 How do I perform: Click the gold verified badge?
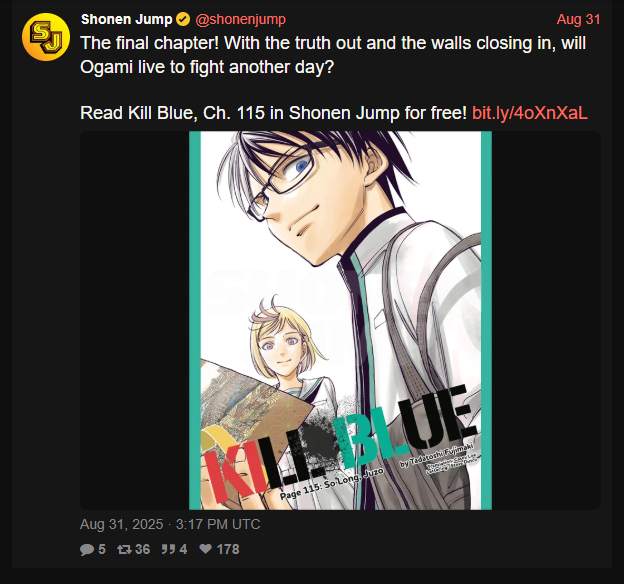coord(183,20)
